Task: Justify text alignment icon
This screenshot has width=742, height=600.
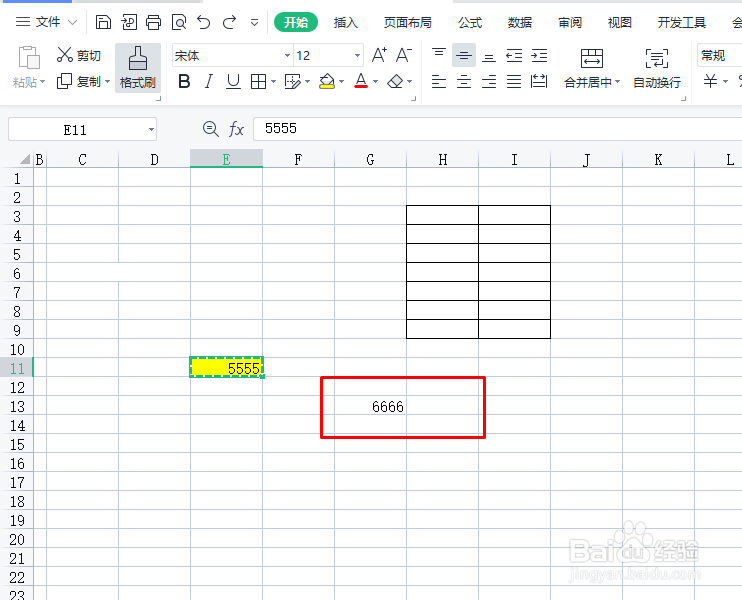Action: pos(514,81)
